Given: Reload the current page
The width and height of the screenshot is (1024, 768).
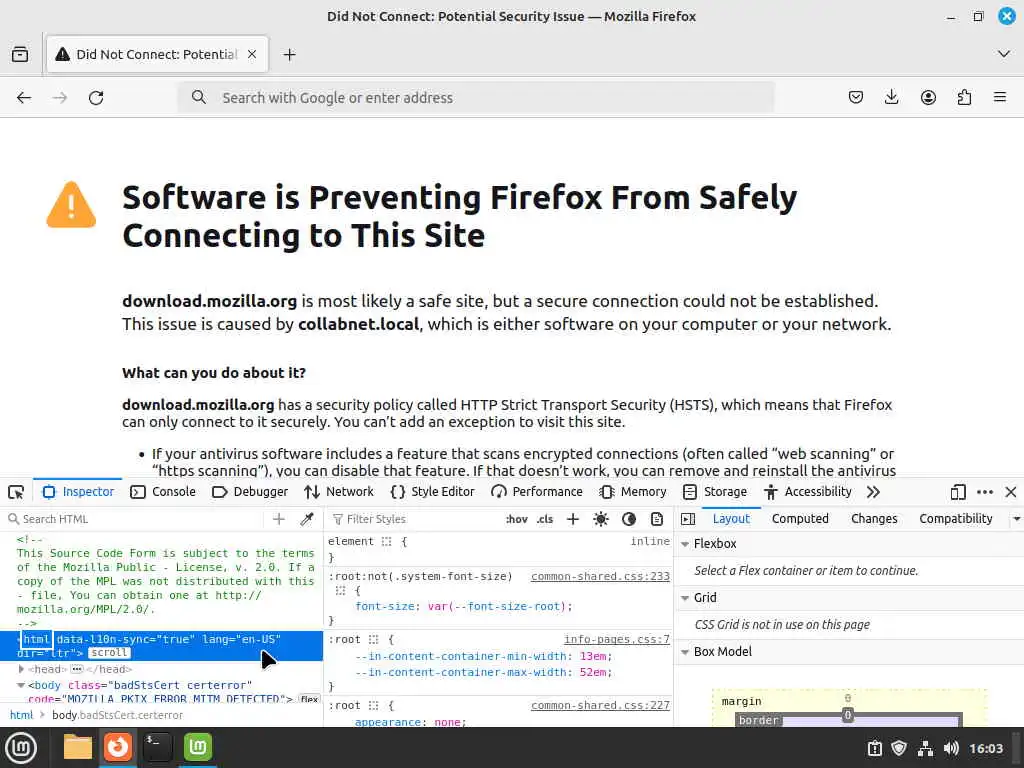Looking at the screenshot, I should (x=96, y=97).
